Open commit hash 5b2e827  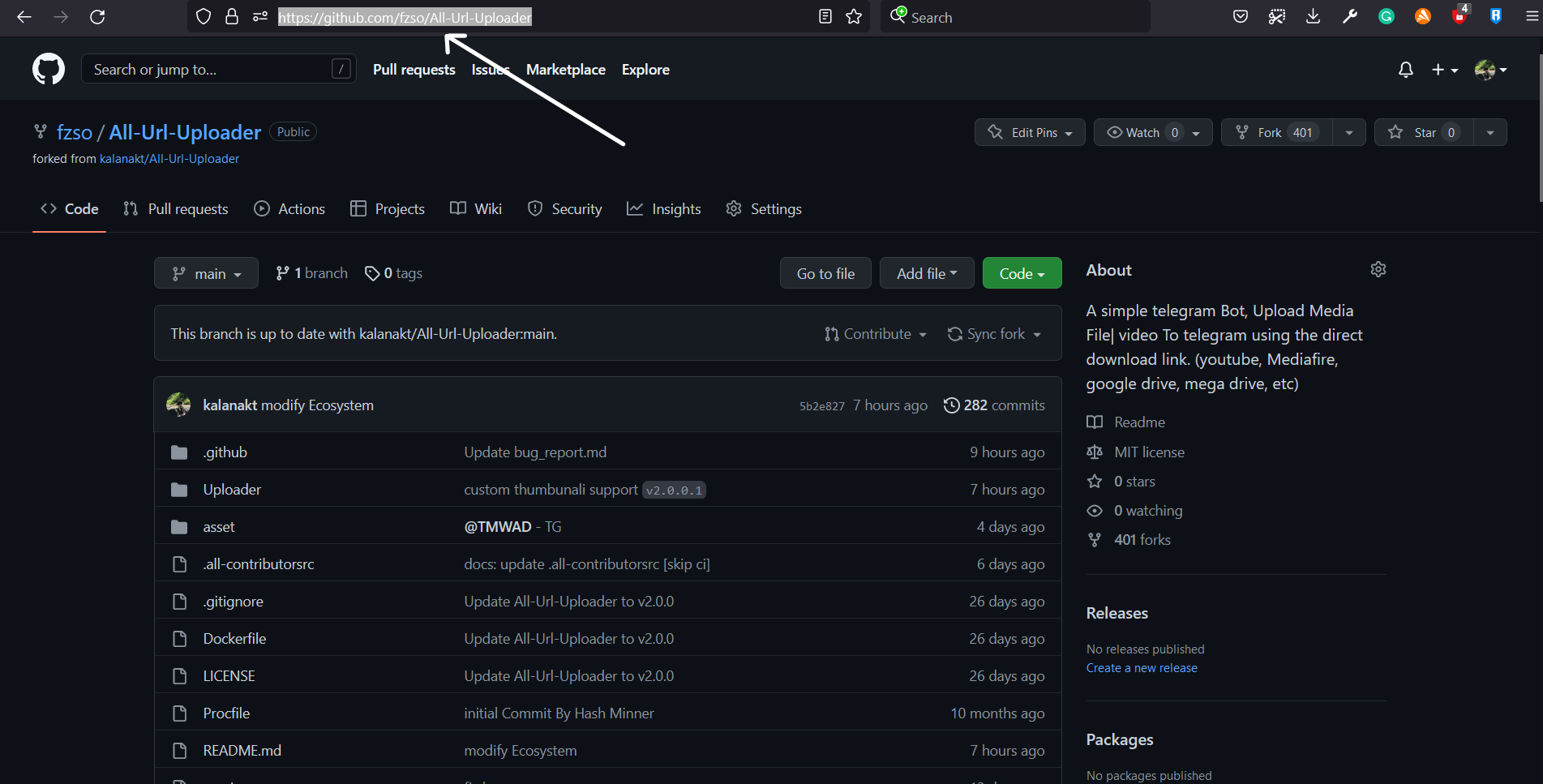822,406
